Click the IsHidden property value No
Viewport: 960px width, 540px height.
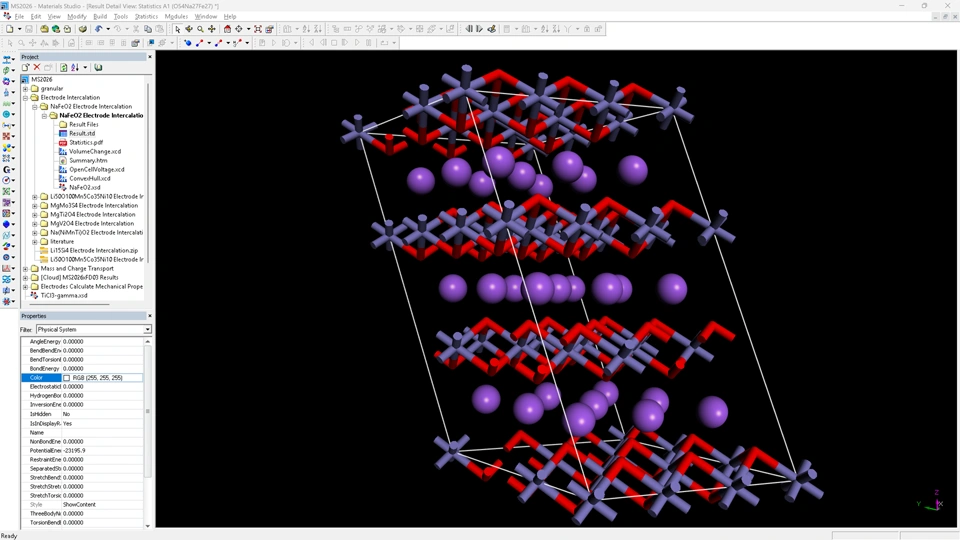(66, 414)
